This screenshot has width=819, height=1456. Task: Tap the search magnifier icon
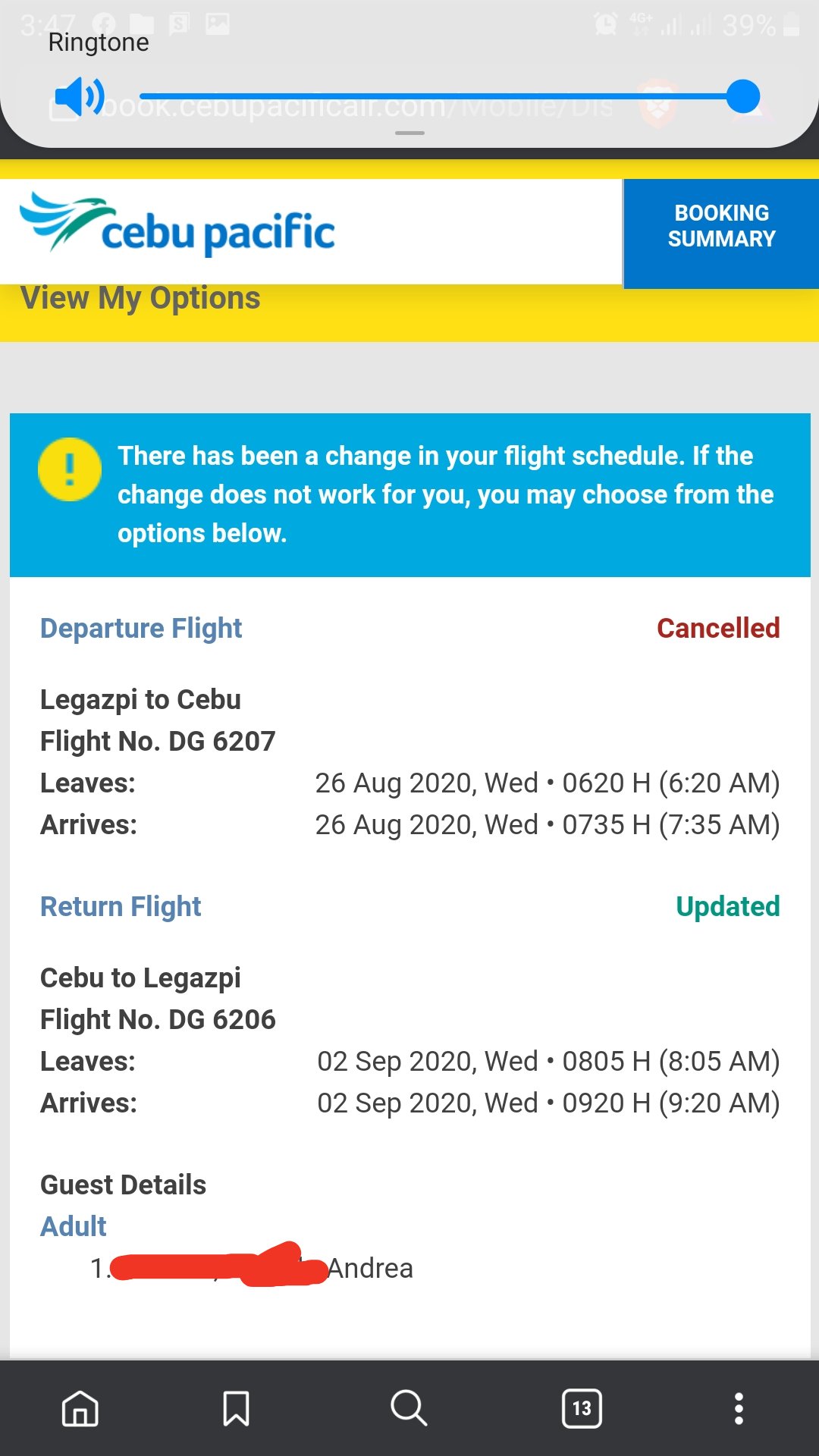[409, 1408]
